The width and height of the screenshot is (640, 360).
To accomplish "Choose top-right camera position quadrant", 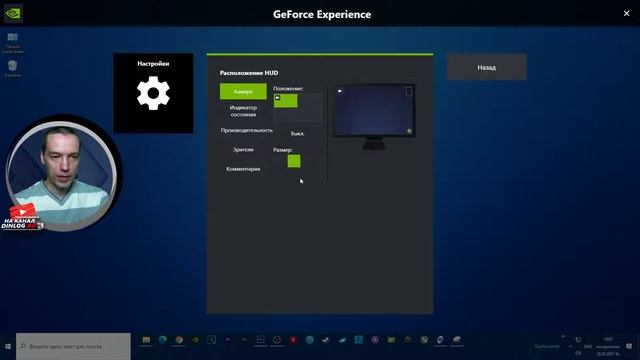I will coord(310,101).
